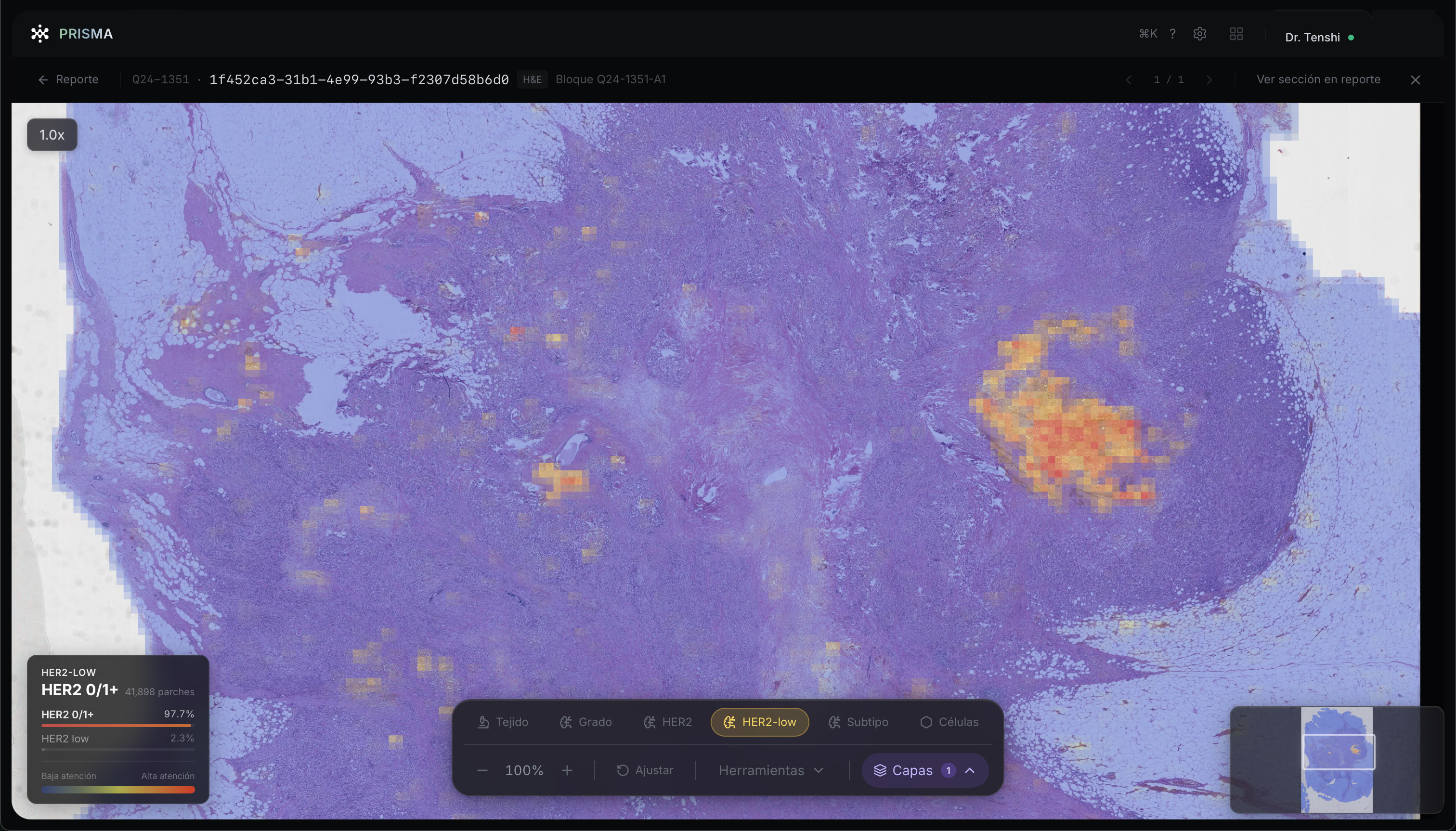
Task: Zoom out with the minus button
Action: pos(482,770)
